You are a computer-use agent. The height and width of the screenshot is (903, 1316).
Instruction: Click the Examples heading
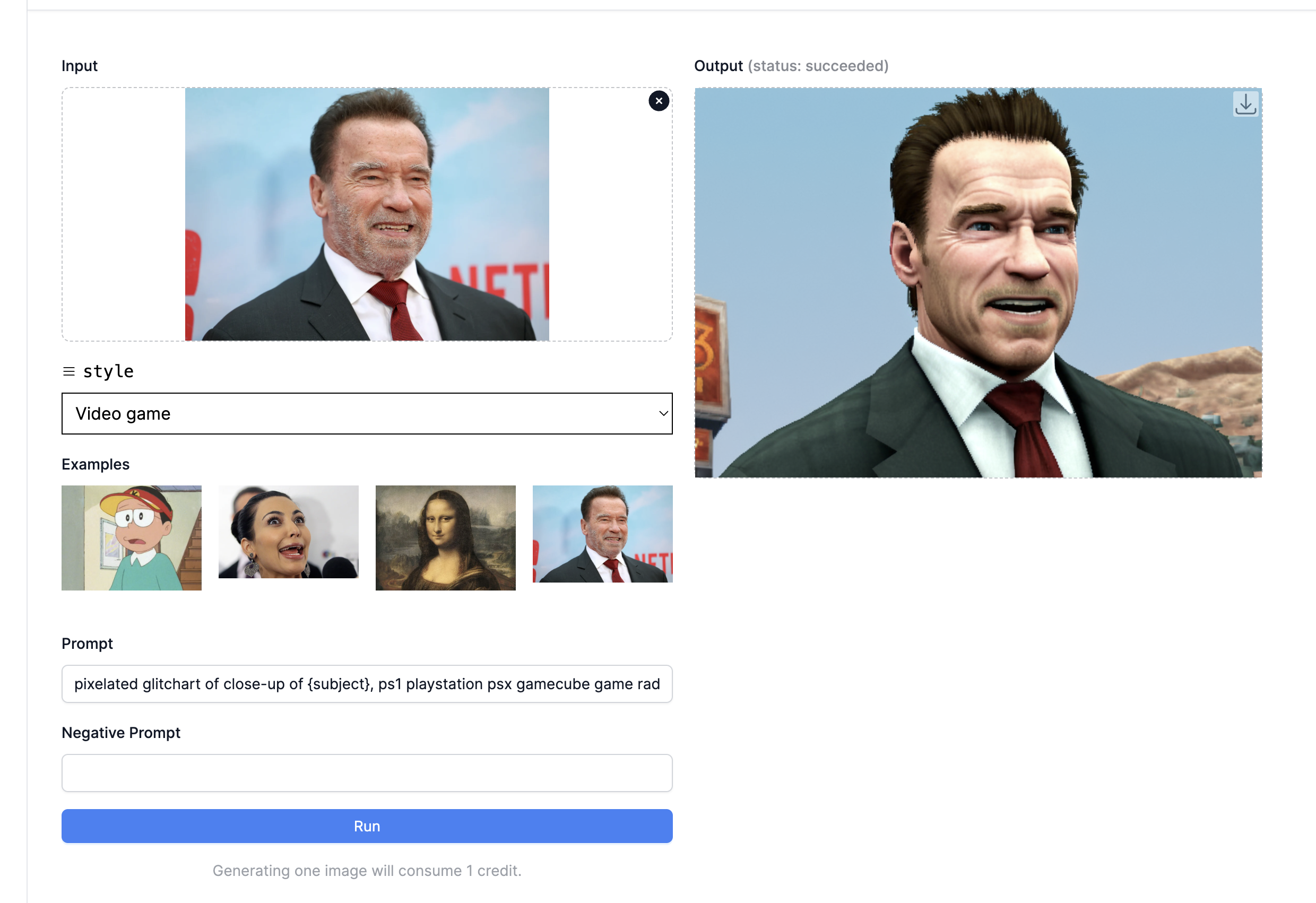tap(96, 464)
